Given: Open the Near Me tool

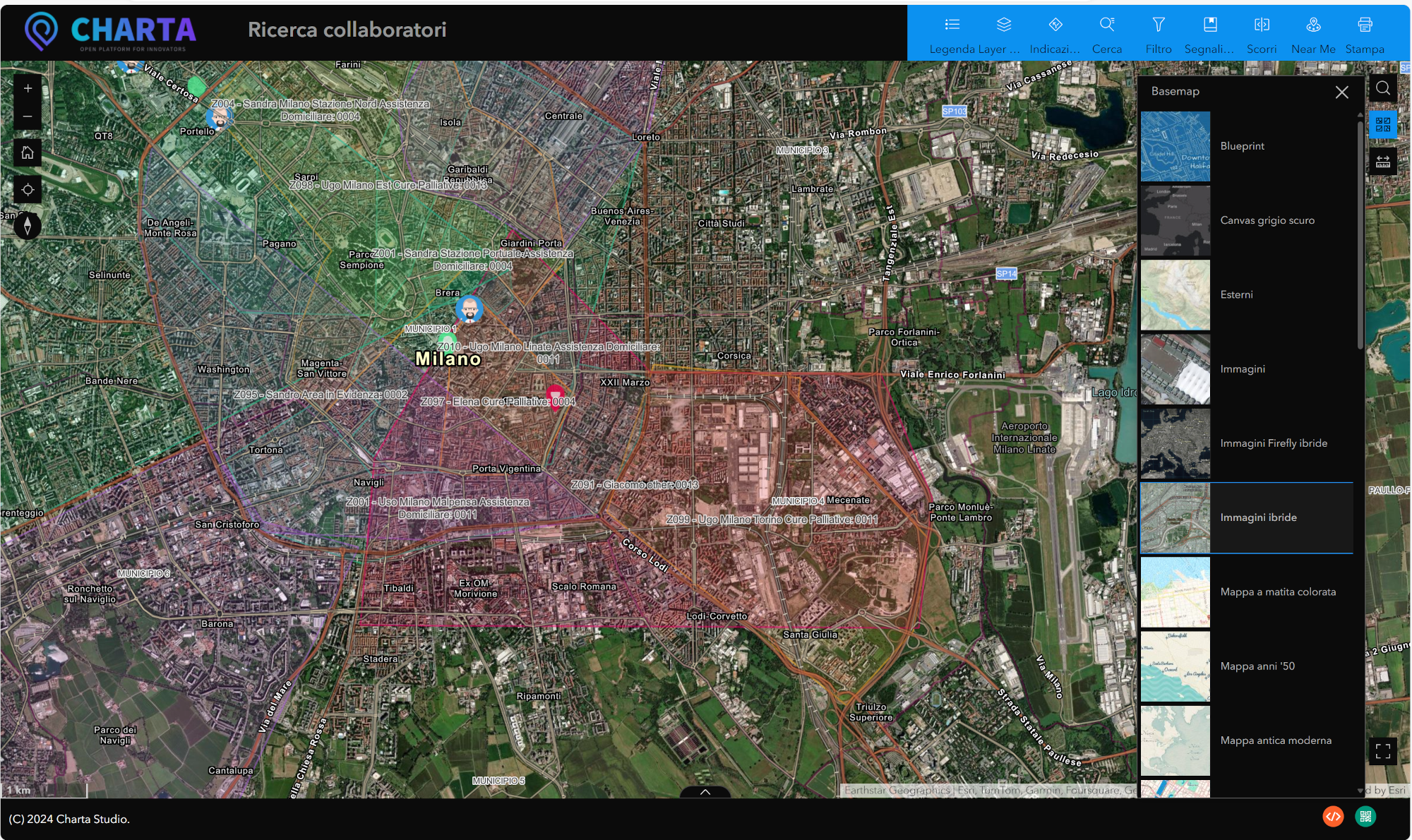Looking at the screenshot, I should coord(1313,34).
